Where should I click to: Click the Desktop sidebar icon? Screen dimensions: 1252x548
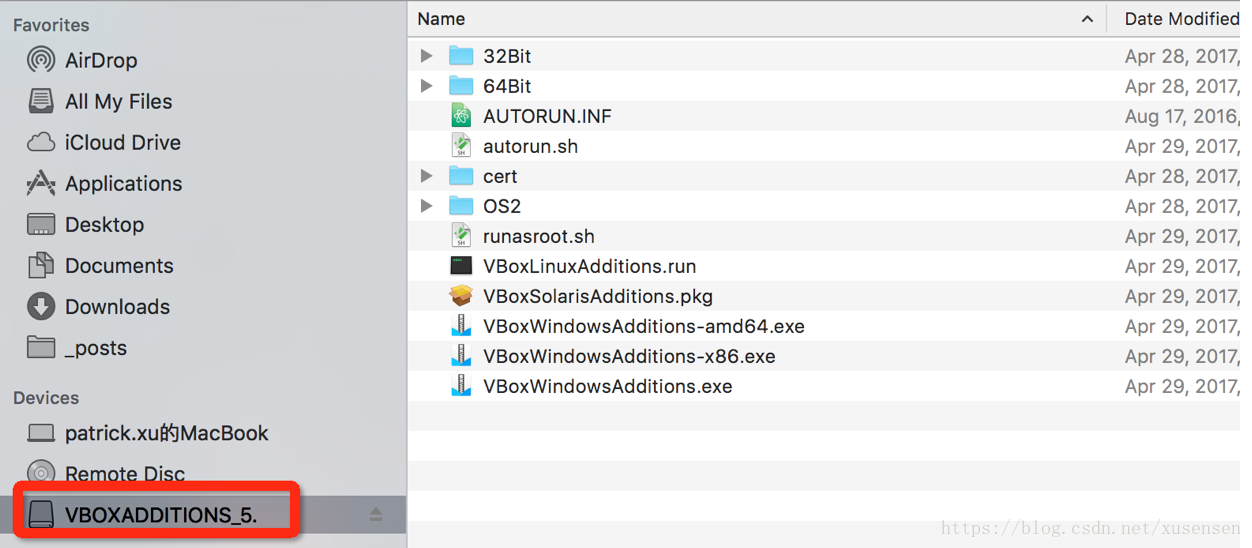point(41,224)
